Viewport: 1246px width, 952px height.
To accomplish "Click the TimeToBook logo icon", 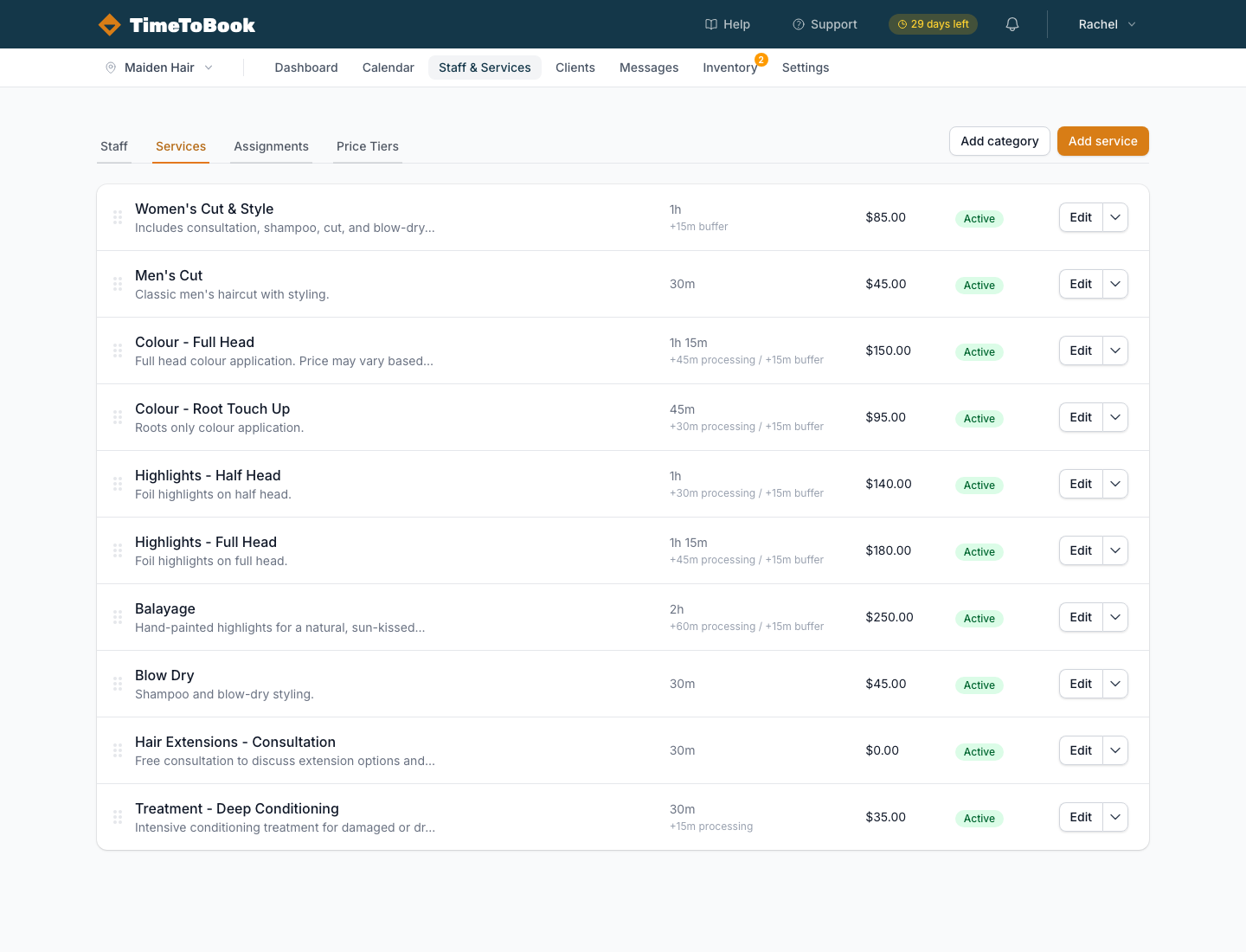I will pyautogui.click(x=110, y=24).
